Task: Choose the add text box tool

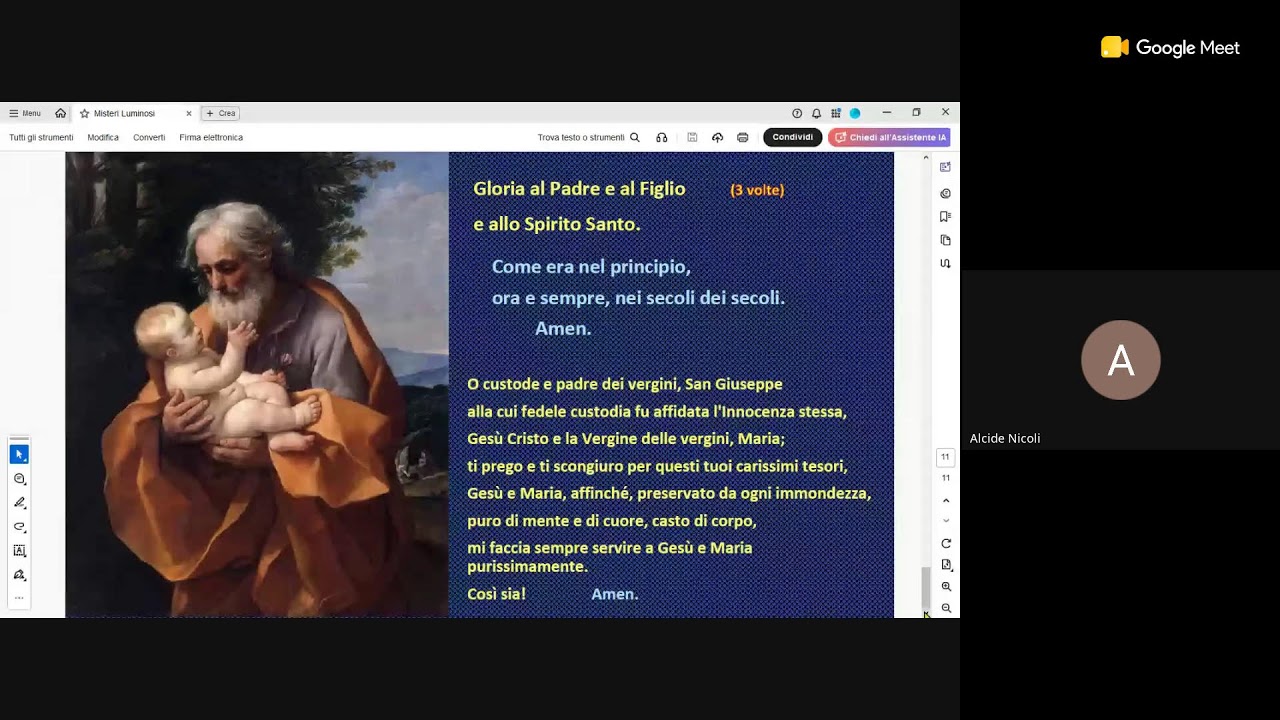Action: point(19,551)
